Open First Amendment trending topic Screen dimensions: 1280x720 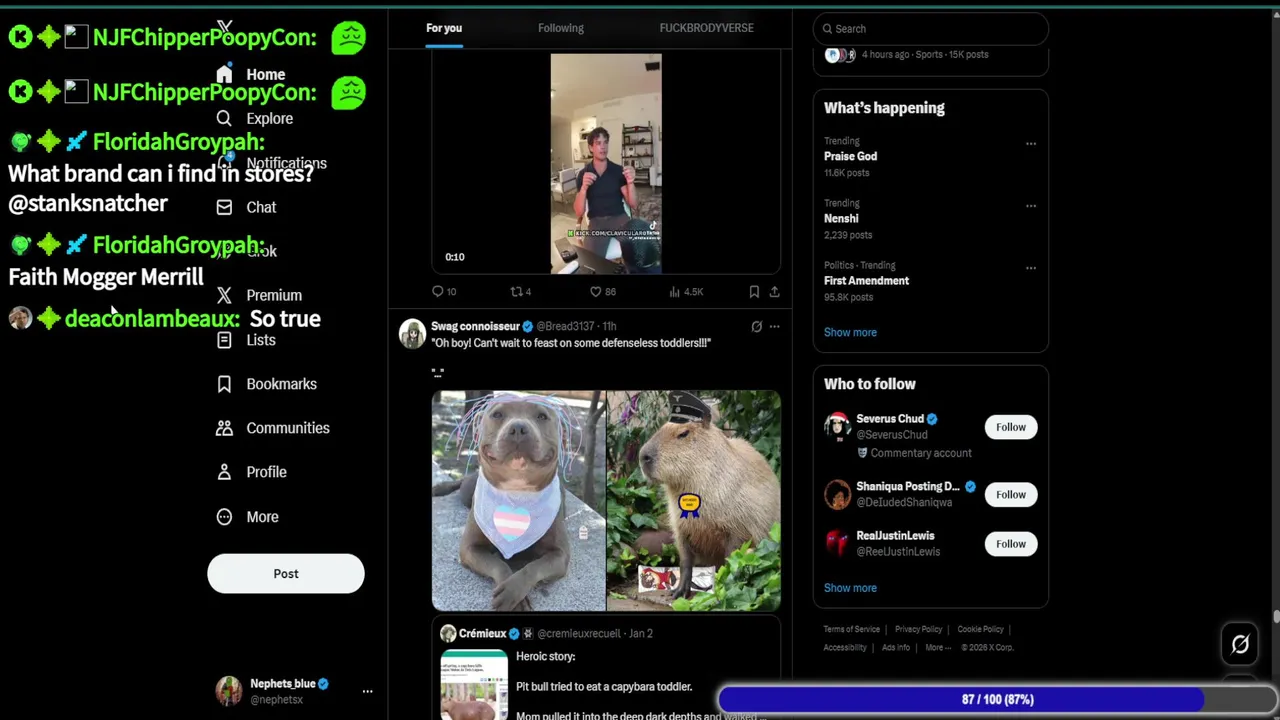866,280
